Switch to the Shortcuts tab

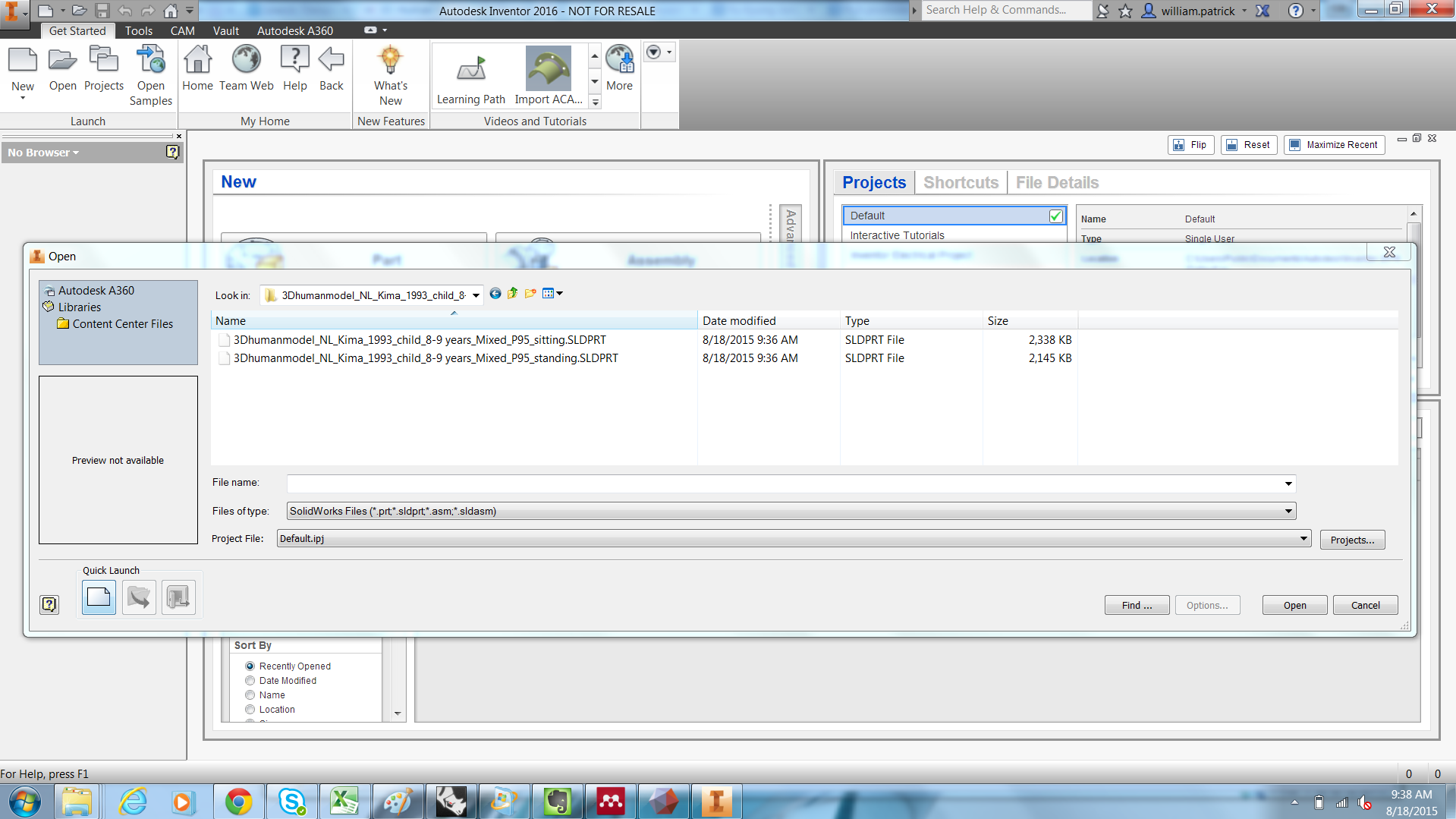pyautogui.click(x=961, y=182)
